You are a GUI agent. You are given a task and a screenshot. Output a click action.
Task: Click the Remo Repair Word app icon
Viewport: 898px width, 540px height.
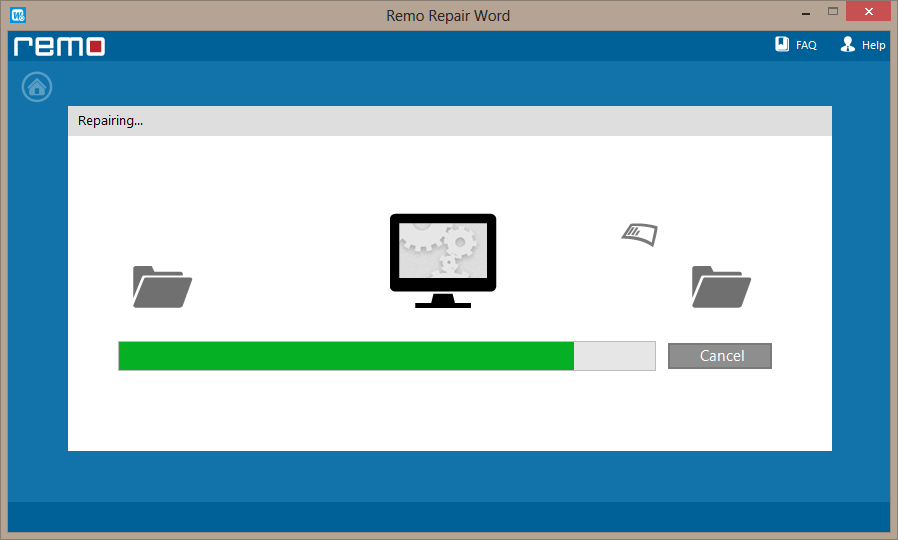point(18,15)
